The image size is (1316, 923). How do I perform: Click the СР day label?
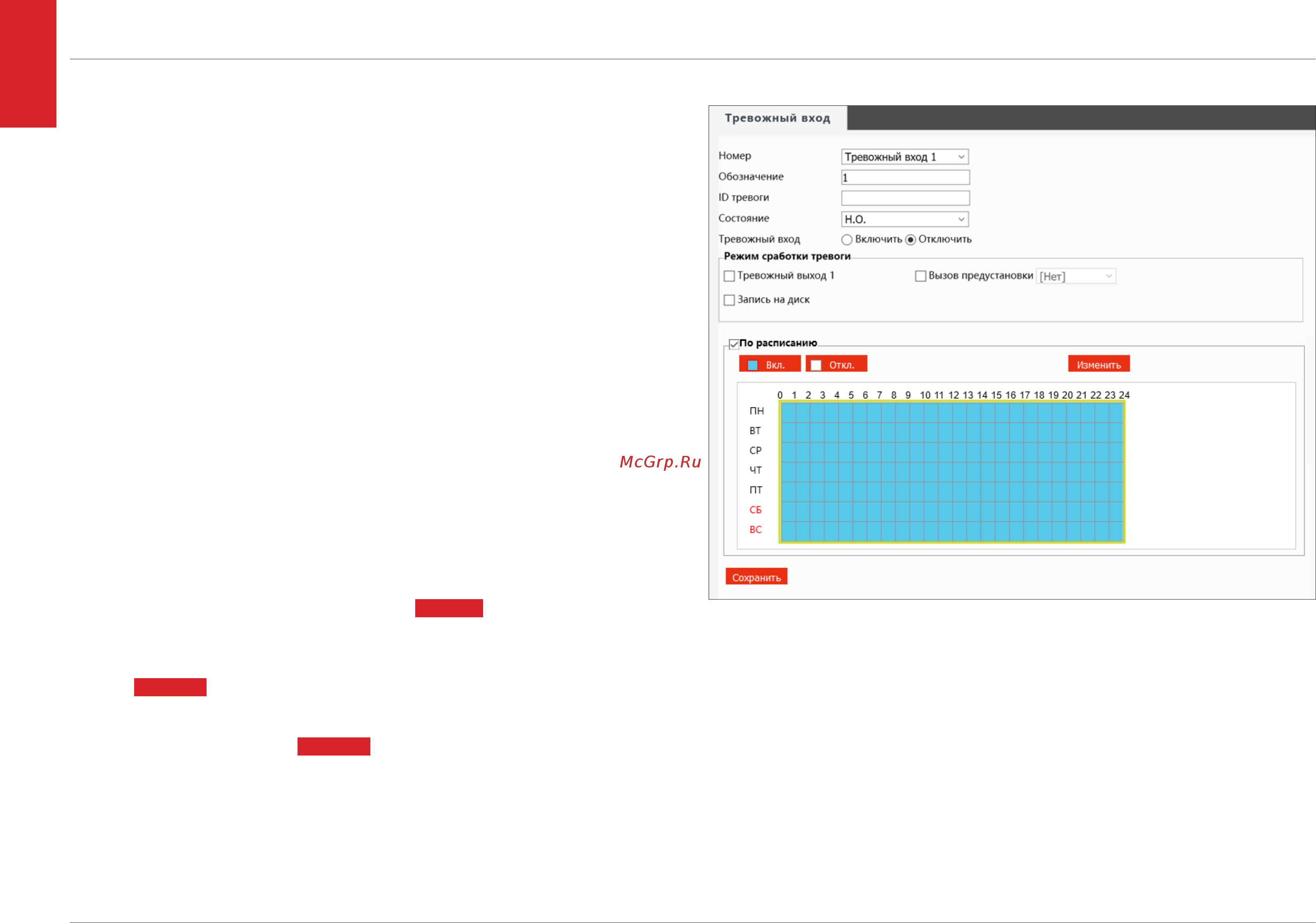coord(756,451)
